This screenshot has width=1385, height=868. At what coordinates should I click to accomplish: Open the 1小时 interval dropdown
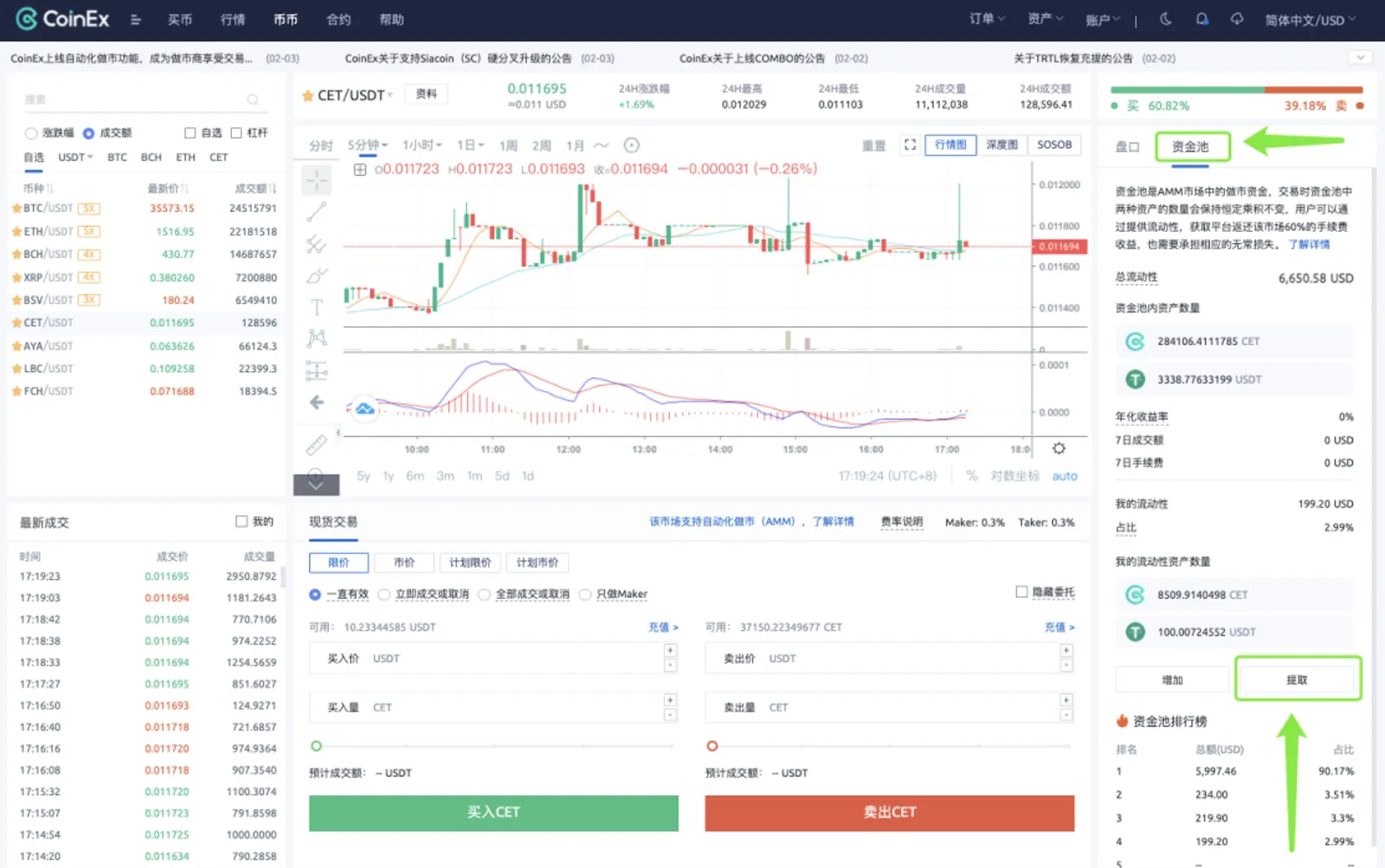(422, 145)
